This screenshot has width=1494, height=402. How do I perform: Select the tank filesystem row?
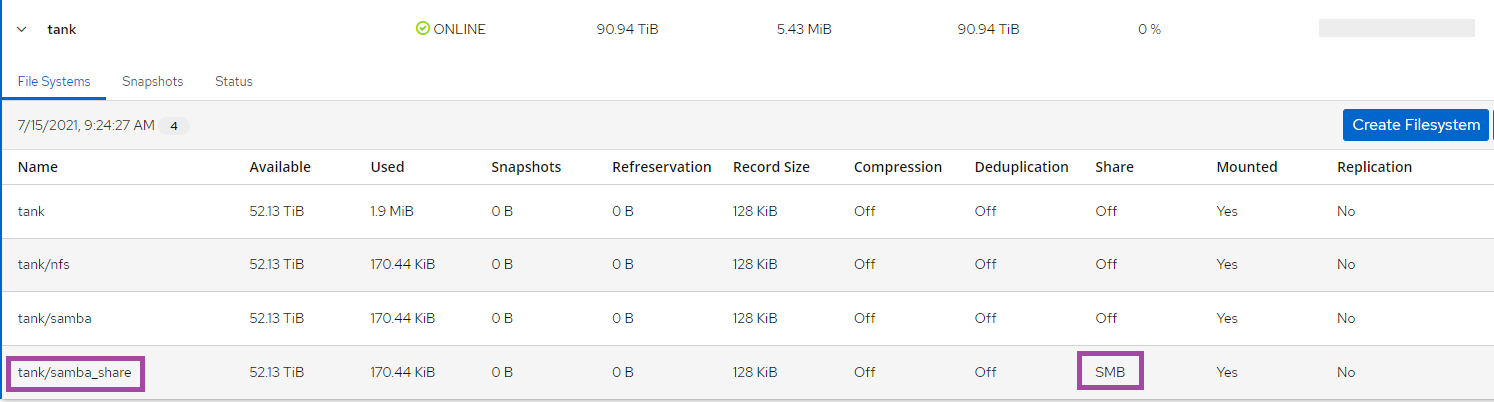[x=747, y=211]
